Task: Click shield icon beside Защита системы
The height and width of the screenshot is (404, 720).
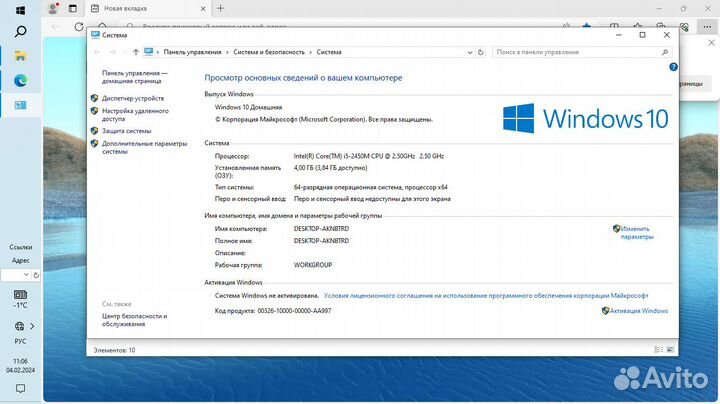Action: pos(95,131)
